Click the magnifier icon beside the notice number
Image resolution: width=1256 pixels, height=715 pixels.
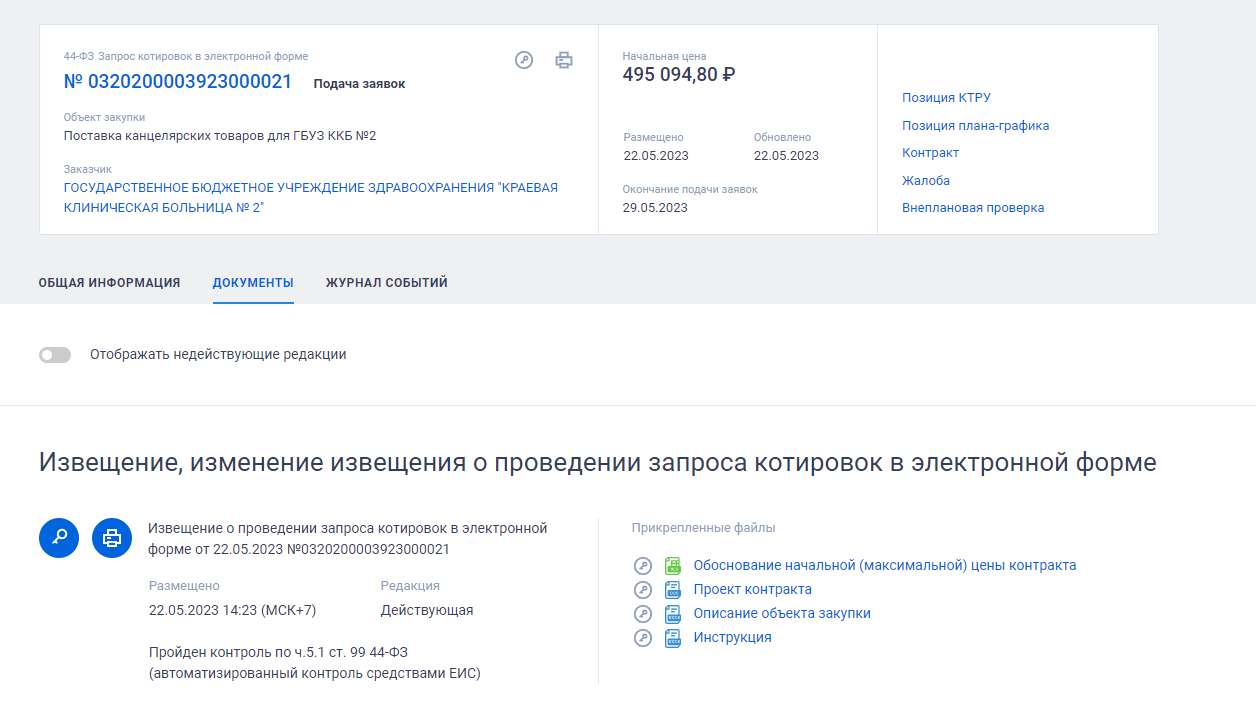tap(523, 60)
